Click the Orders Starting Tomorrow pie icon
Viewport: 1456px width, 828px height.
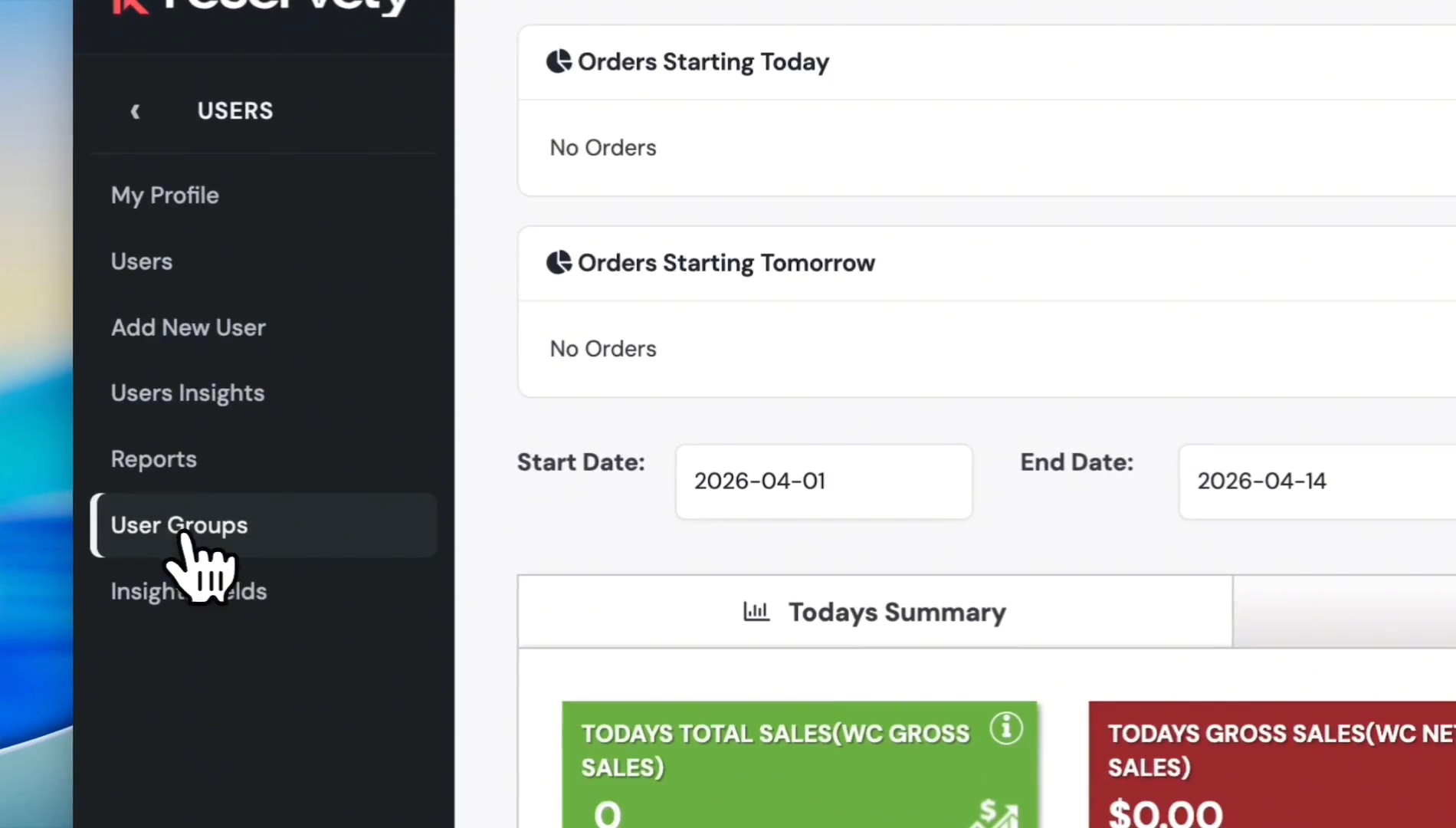click(x=559, y=262)
